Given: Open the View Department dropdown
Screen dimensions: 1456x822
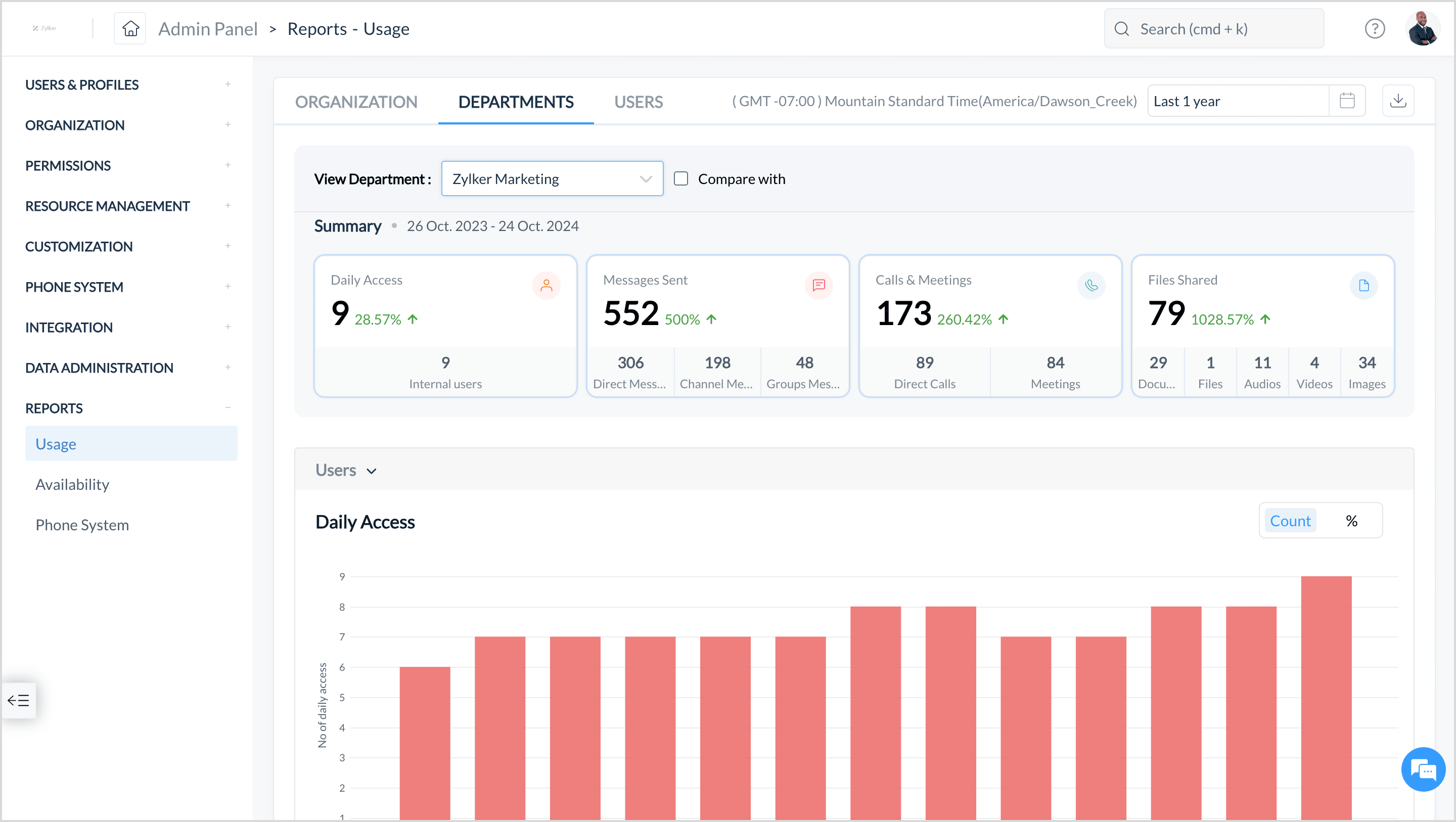Looking at the screenshot, I should (552, 178).
